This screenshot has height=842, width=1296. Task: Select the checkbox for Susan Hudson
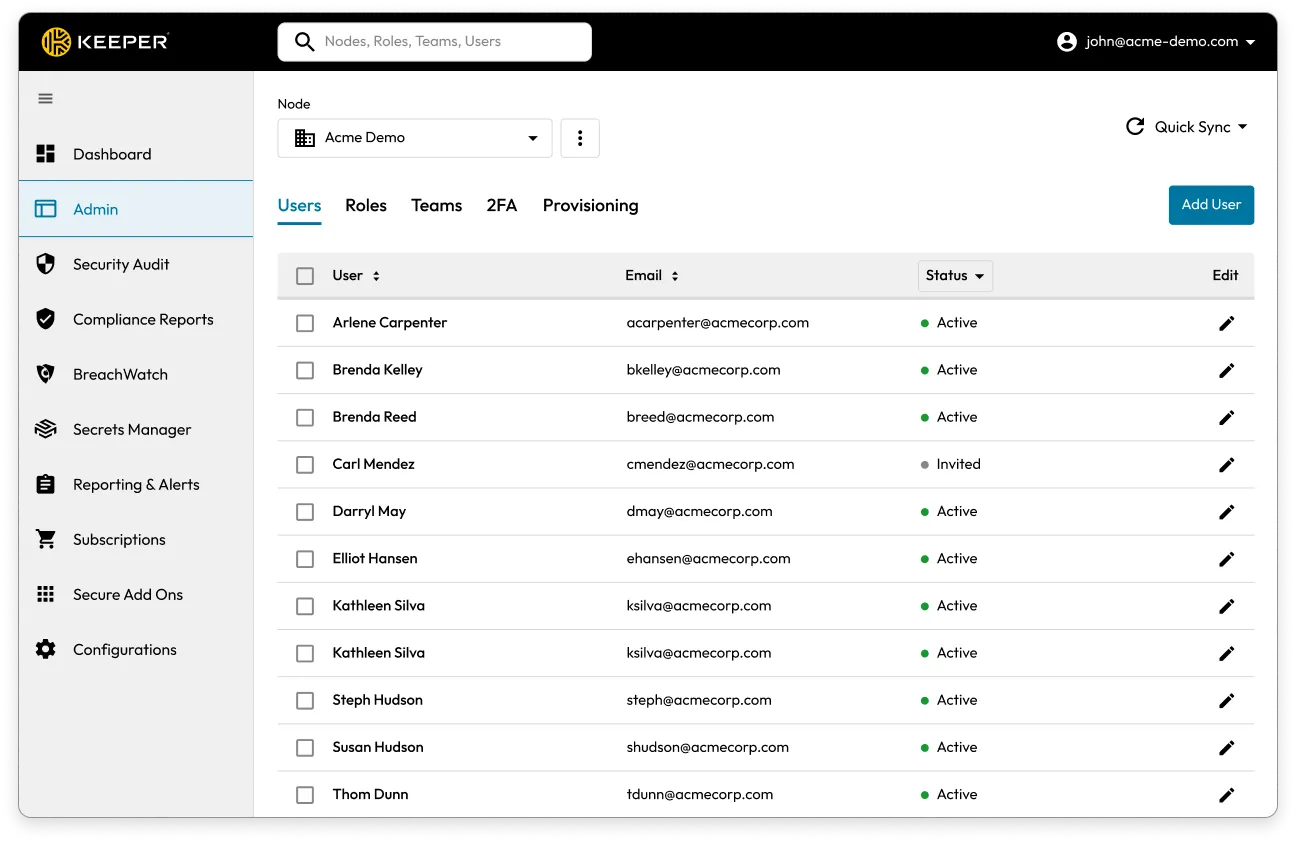pos(305,747)
